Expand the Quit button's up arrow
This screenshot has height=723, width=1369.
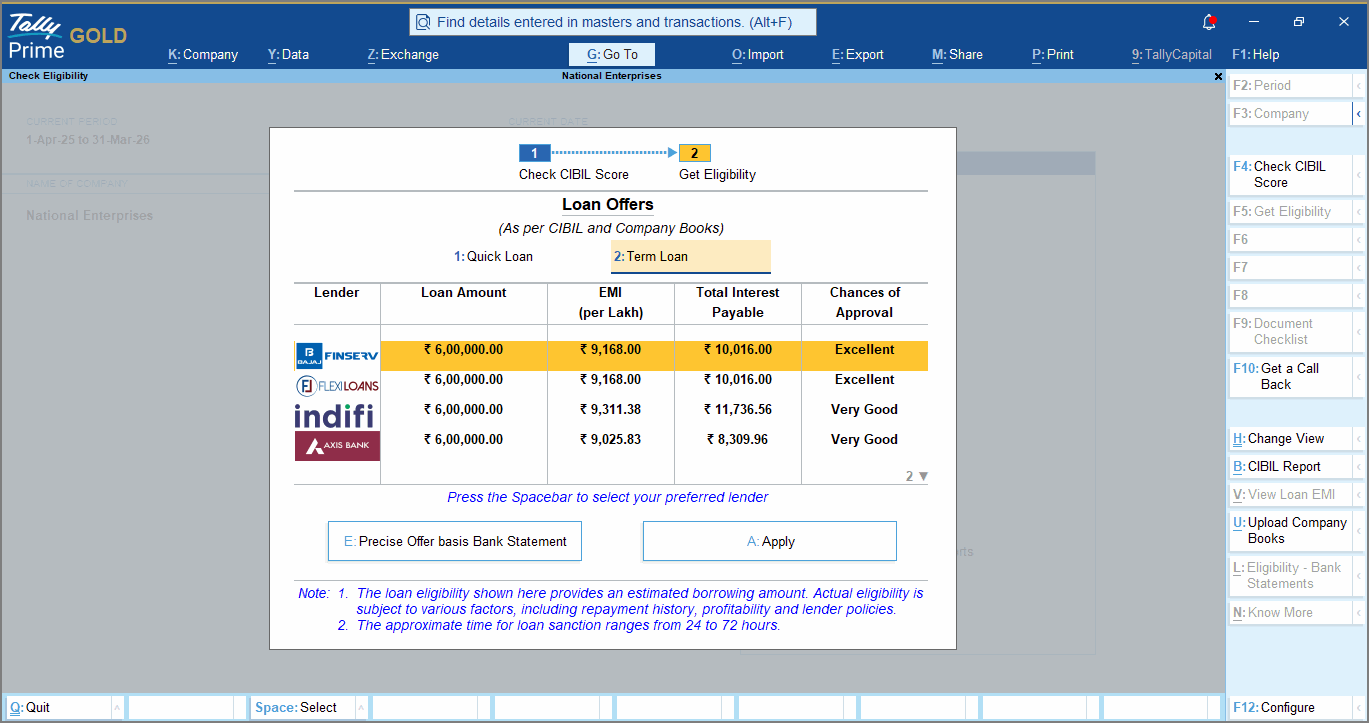(117, 708)
